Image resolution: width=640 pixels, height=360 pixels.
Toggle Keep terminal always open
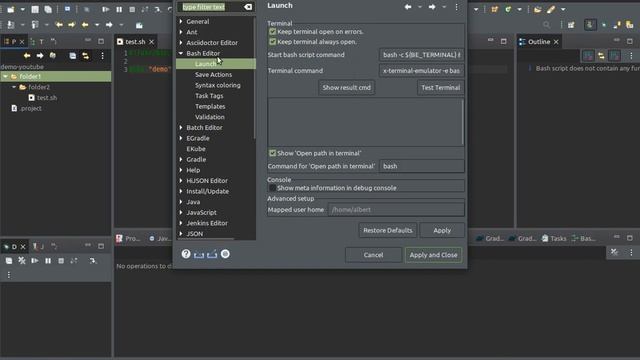pyautogui.click(x=272, y=42)
